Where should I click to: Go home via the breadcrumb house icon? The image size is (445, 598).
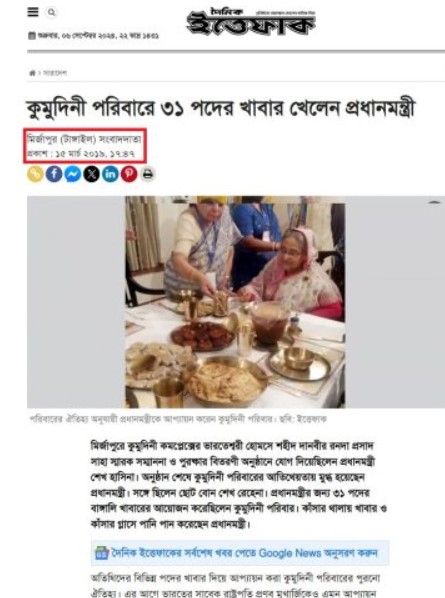tap(32, 73)
